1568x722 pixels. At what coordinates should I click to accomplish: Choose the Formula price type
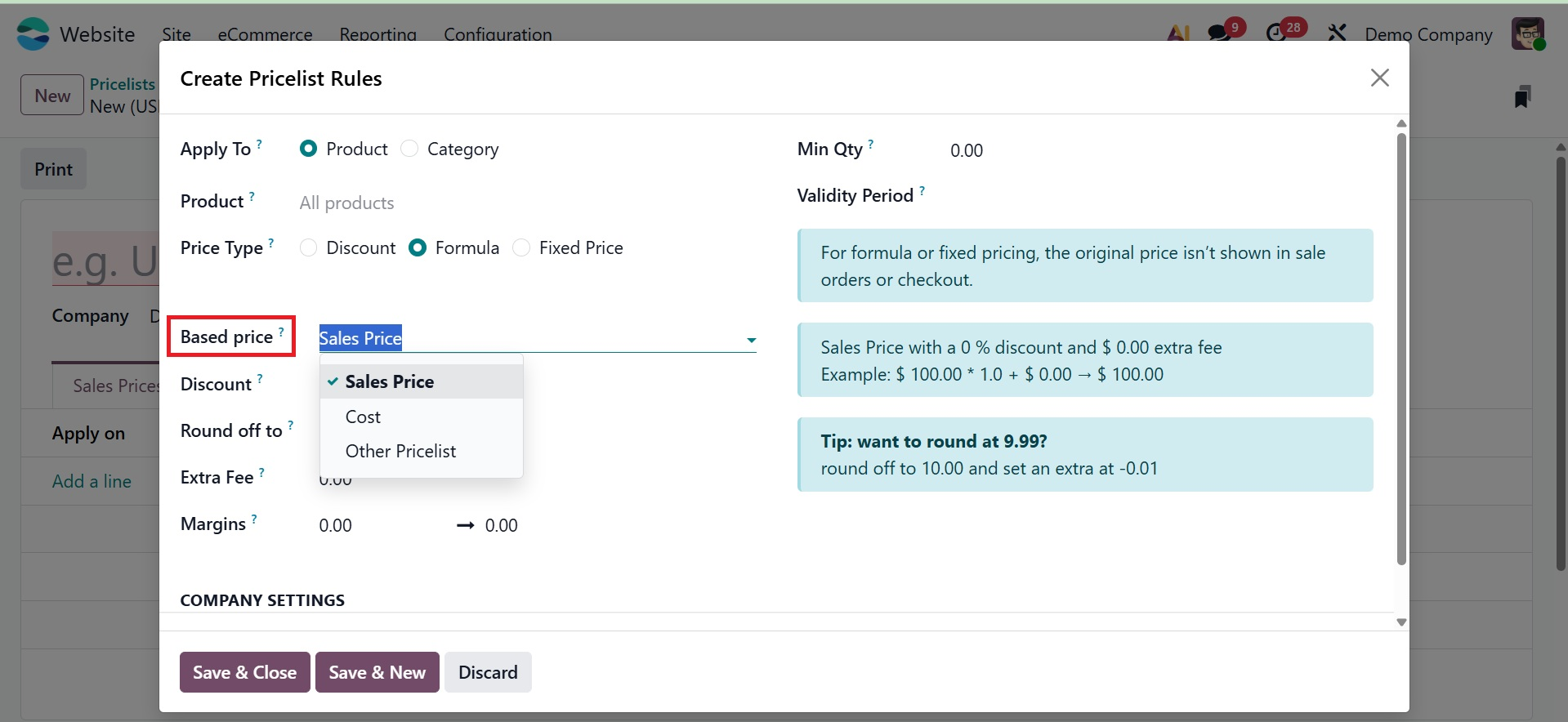418,247
